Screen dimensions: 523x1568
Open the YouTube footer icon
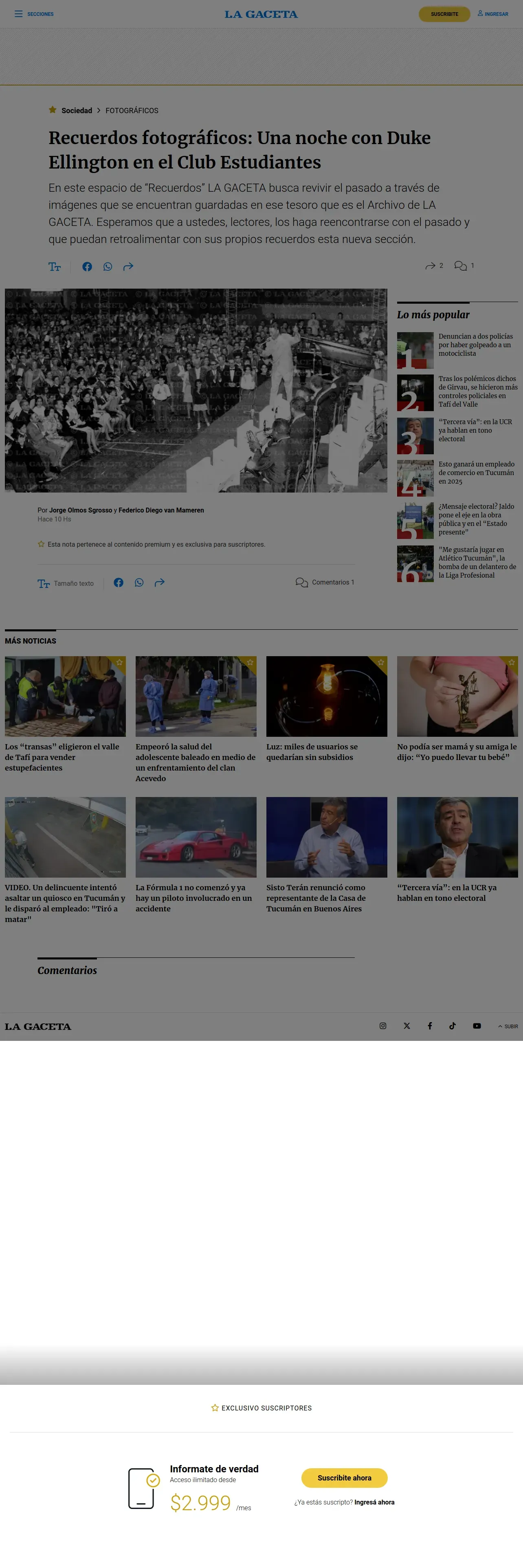click(x=477, y=1026)
